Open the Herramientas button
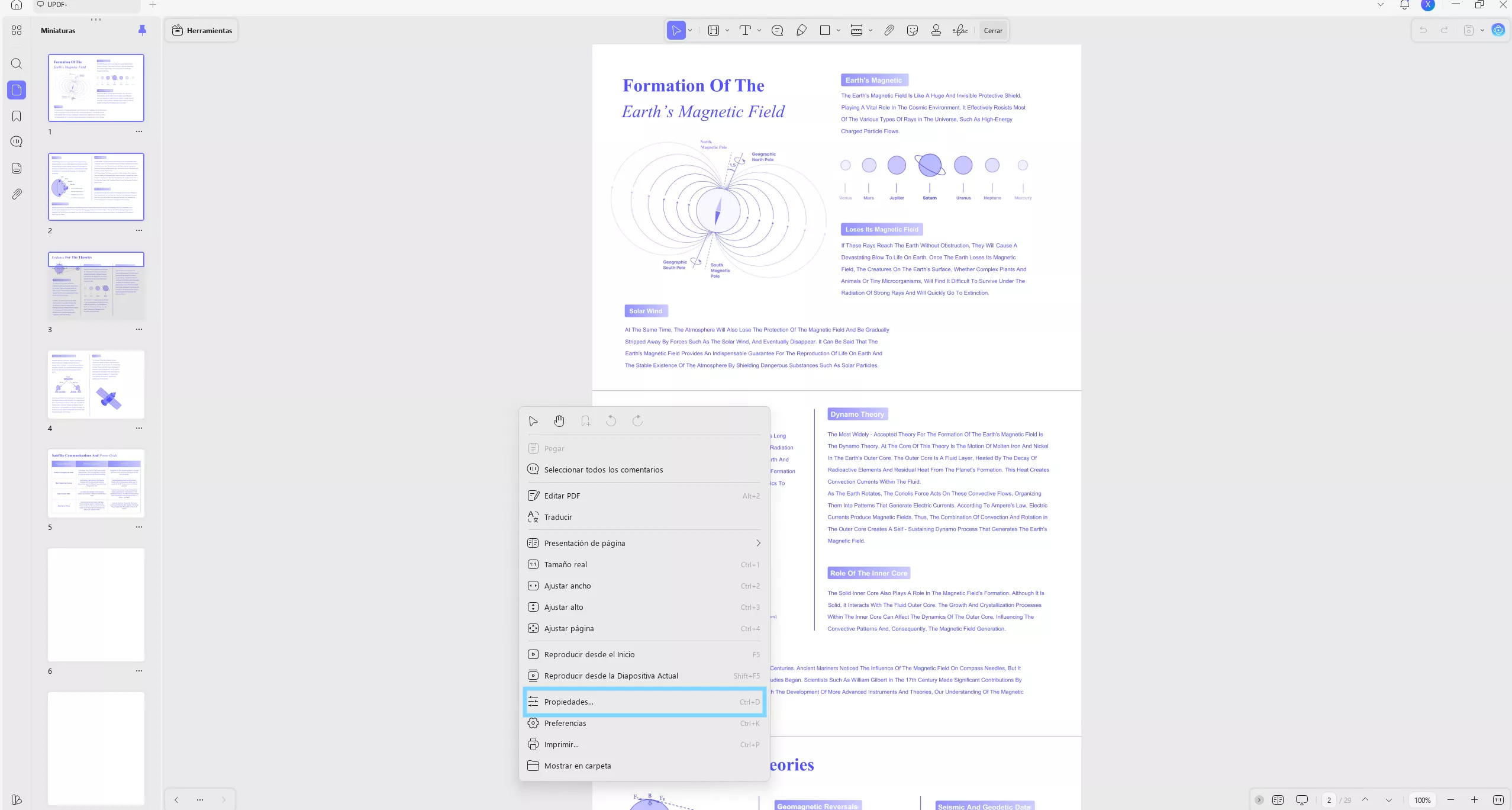The image size is (1512, 810). (202, 30)
